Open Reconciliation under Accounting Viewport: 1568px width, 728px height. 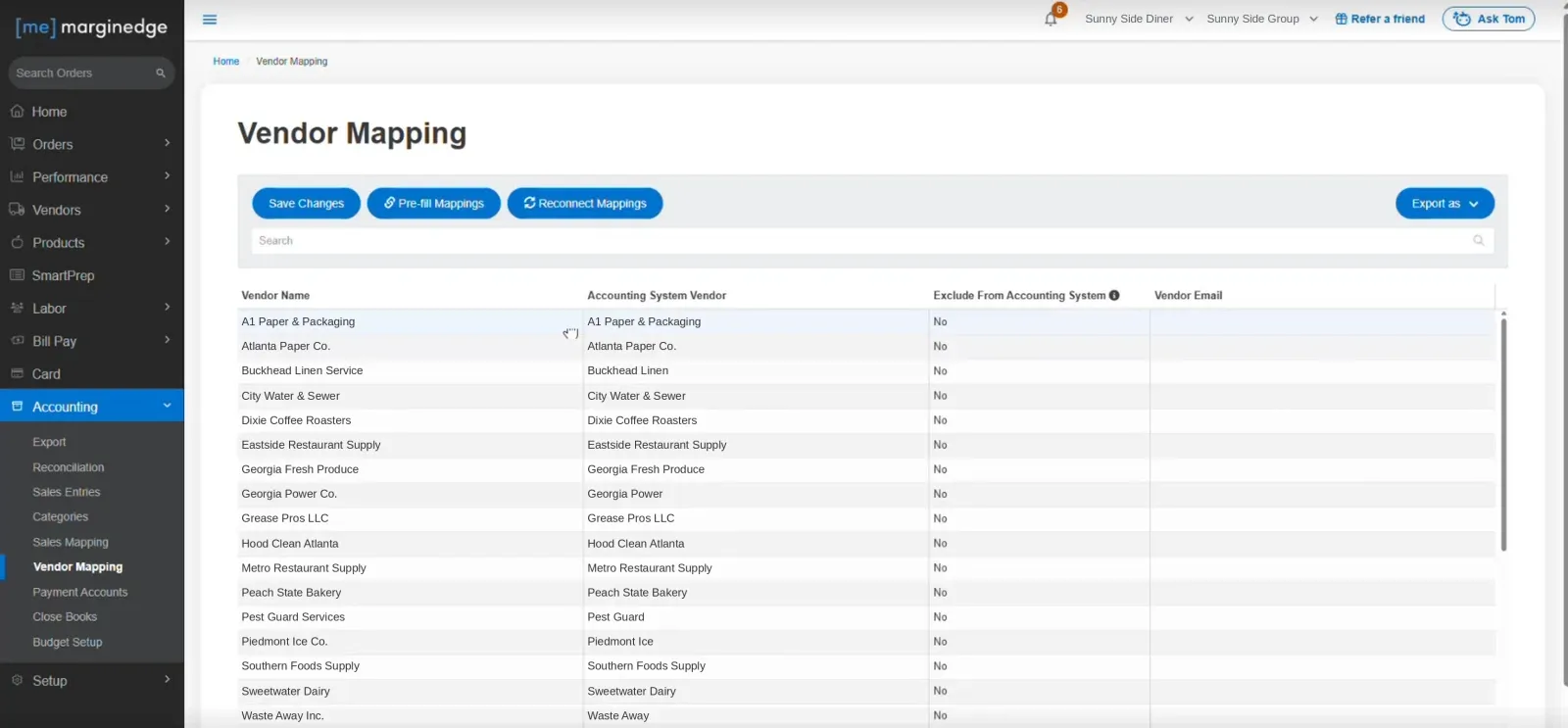(69, 468)
